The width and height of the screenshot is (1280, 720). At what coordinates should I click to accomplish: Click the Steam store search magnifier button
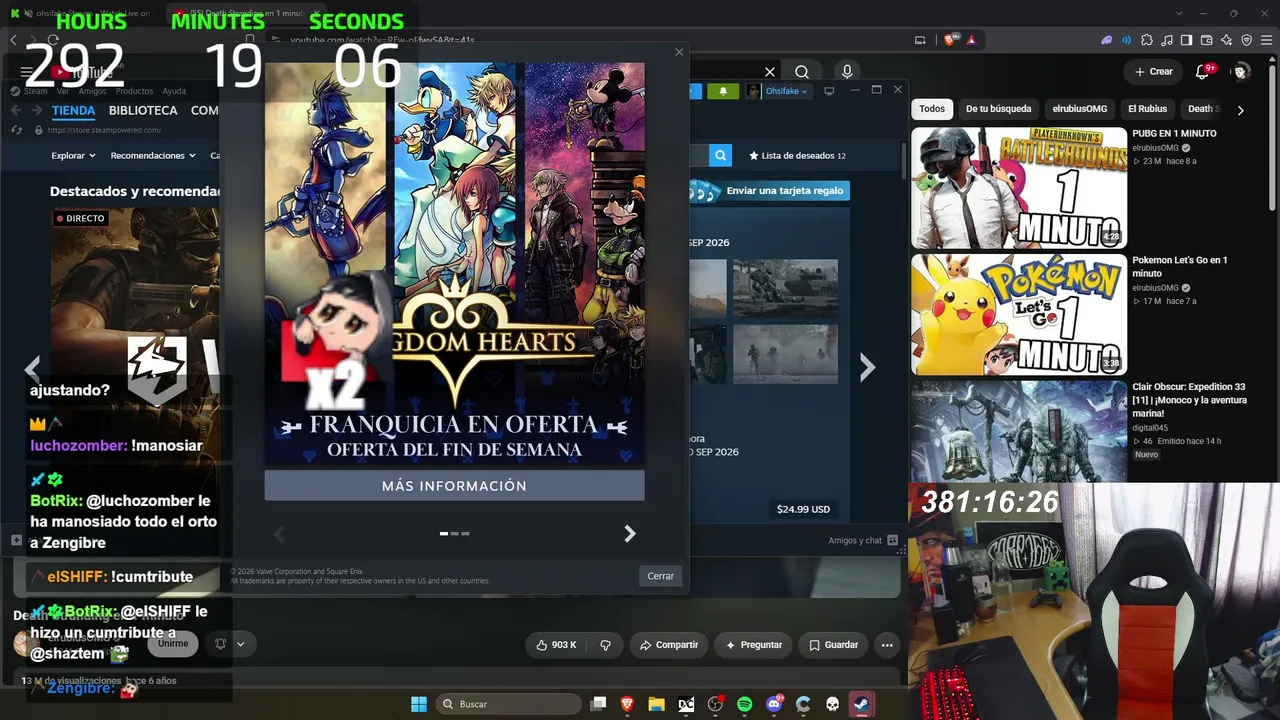click(x=721, y=155)
